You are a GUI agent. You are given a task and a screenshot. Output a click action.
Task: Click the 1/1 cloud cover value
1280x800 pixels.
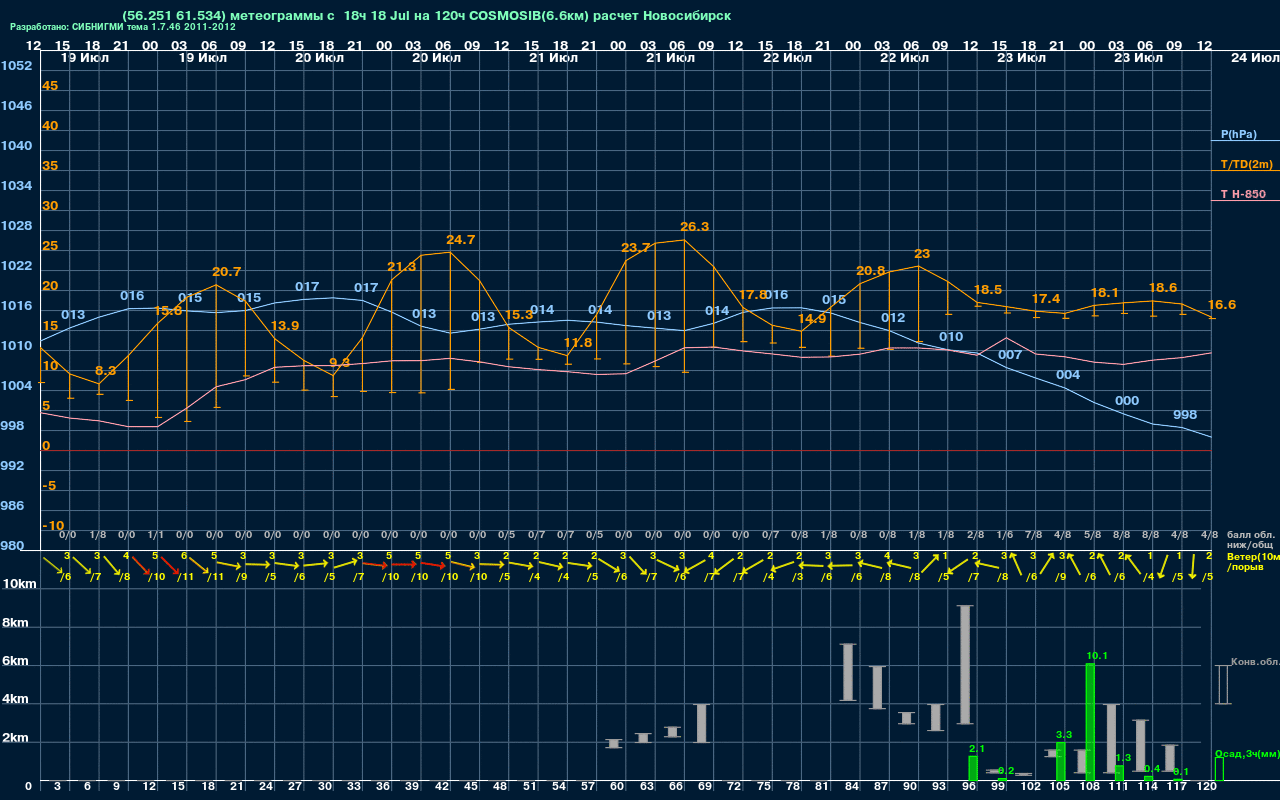[x=156, y=535]
